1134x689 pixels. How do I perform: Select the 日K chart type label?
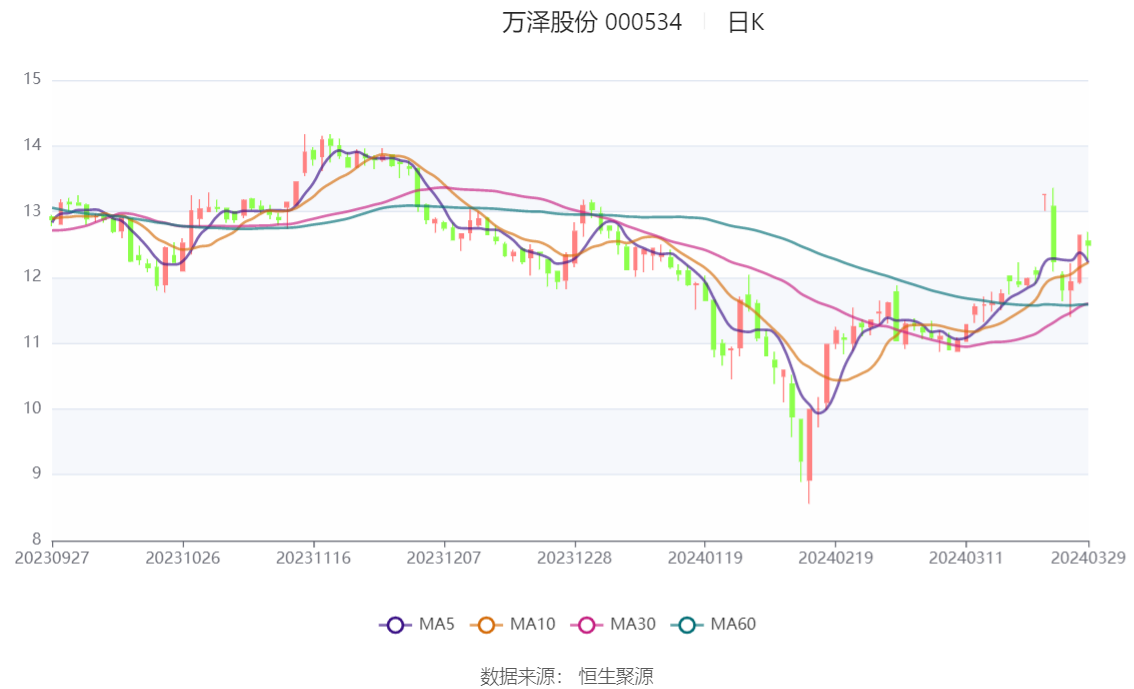pos(746,22)
